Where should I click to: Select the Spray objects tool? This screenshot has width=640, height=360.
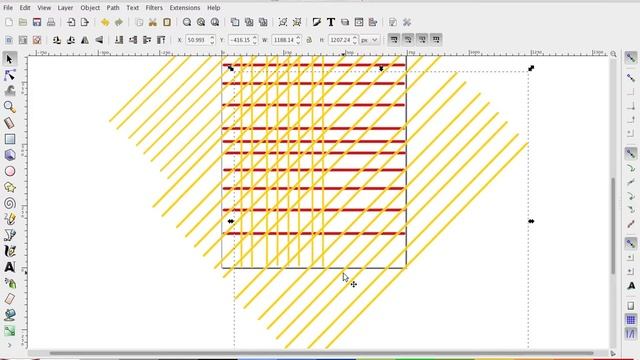click(x=10, y=283)
